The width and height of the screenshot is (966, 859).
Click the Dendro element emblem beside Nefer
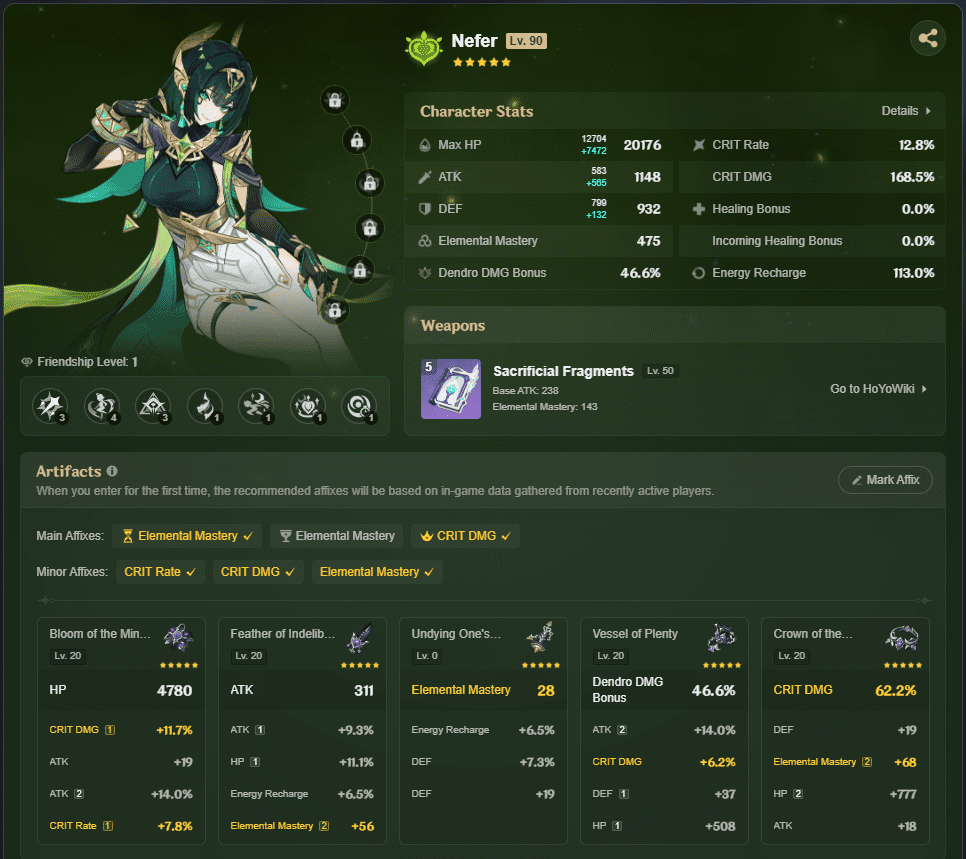(424, 48)
